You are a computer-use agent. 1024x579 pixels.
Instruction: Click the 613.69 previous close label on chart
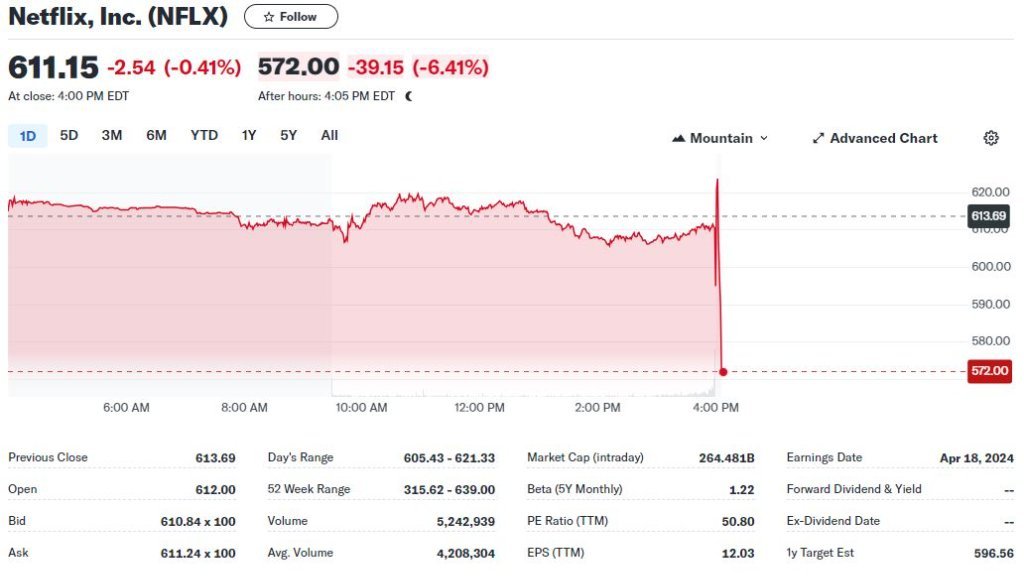[x=988, y=215]
